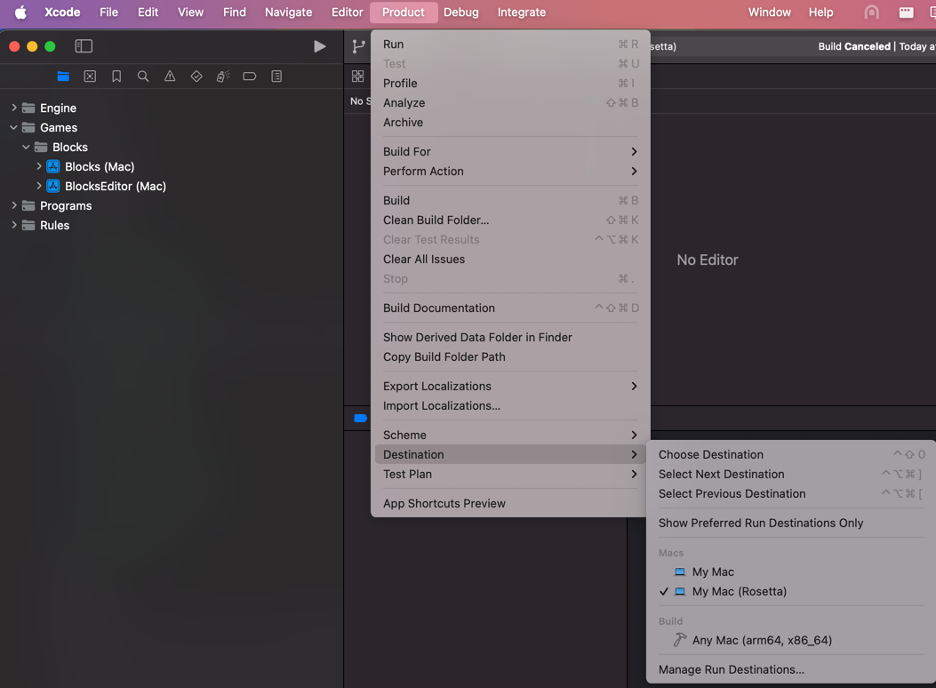Click the source control branch icon
Image resolution: width=936 pixels, height=688 pixels.
[358, 46]
